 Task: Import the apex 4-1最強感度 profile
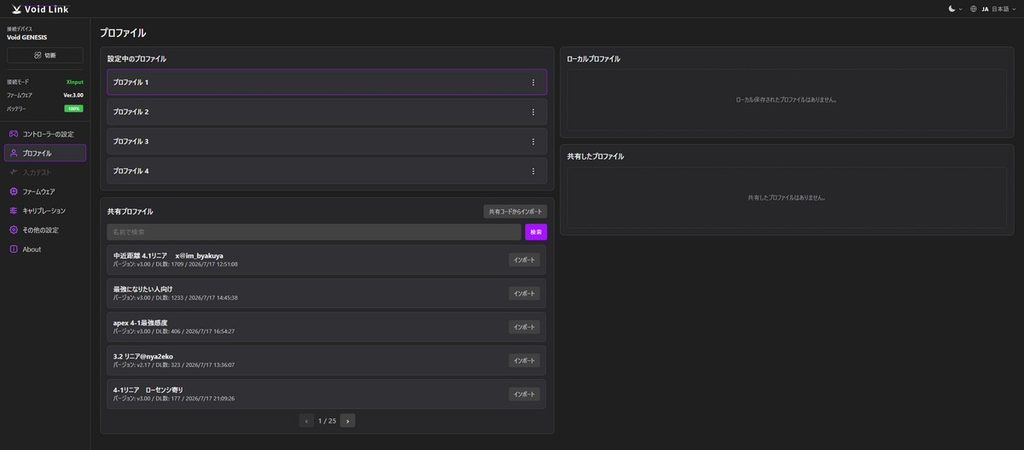point(524,327)
